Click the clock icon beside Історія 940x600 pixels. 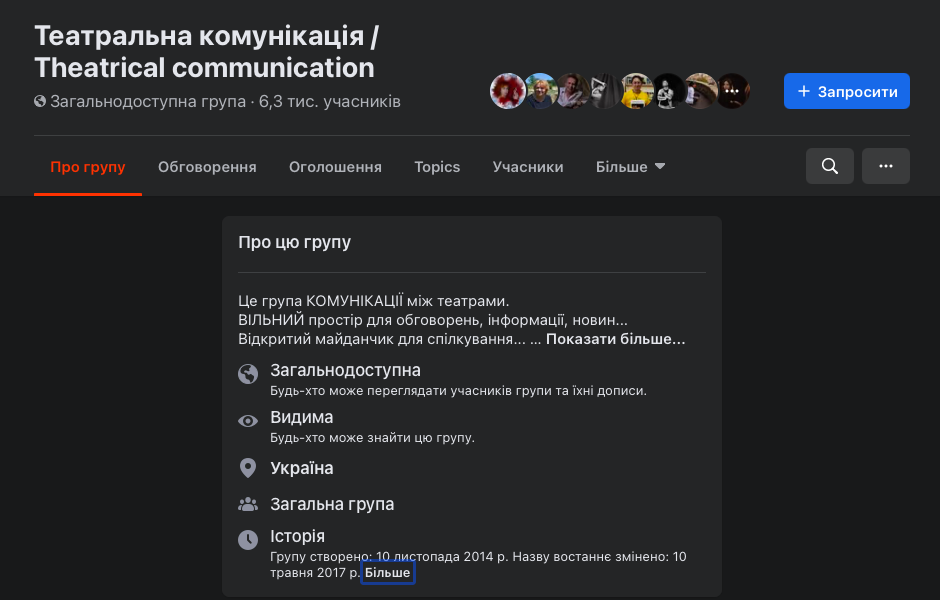pos(248,540)
